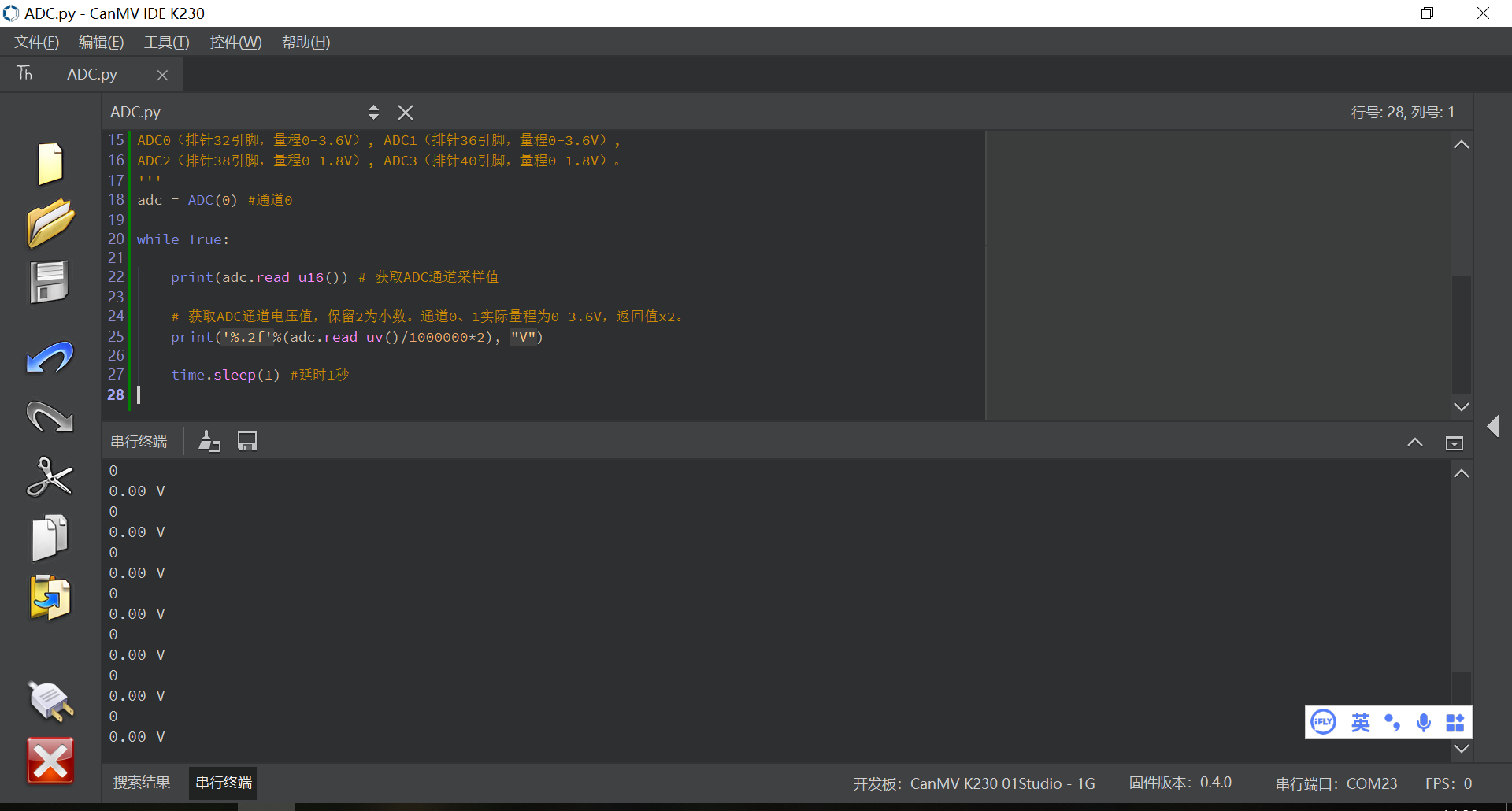Stop the script with the red X icon

50,761
